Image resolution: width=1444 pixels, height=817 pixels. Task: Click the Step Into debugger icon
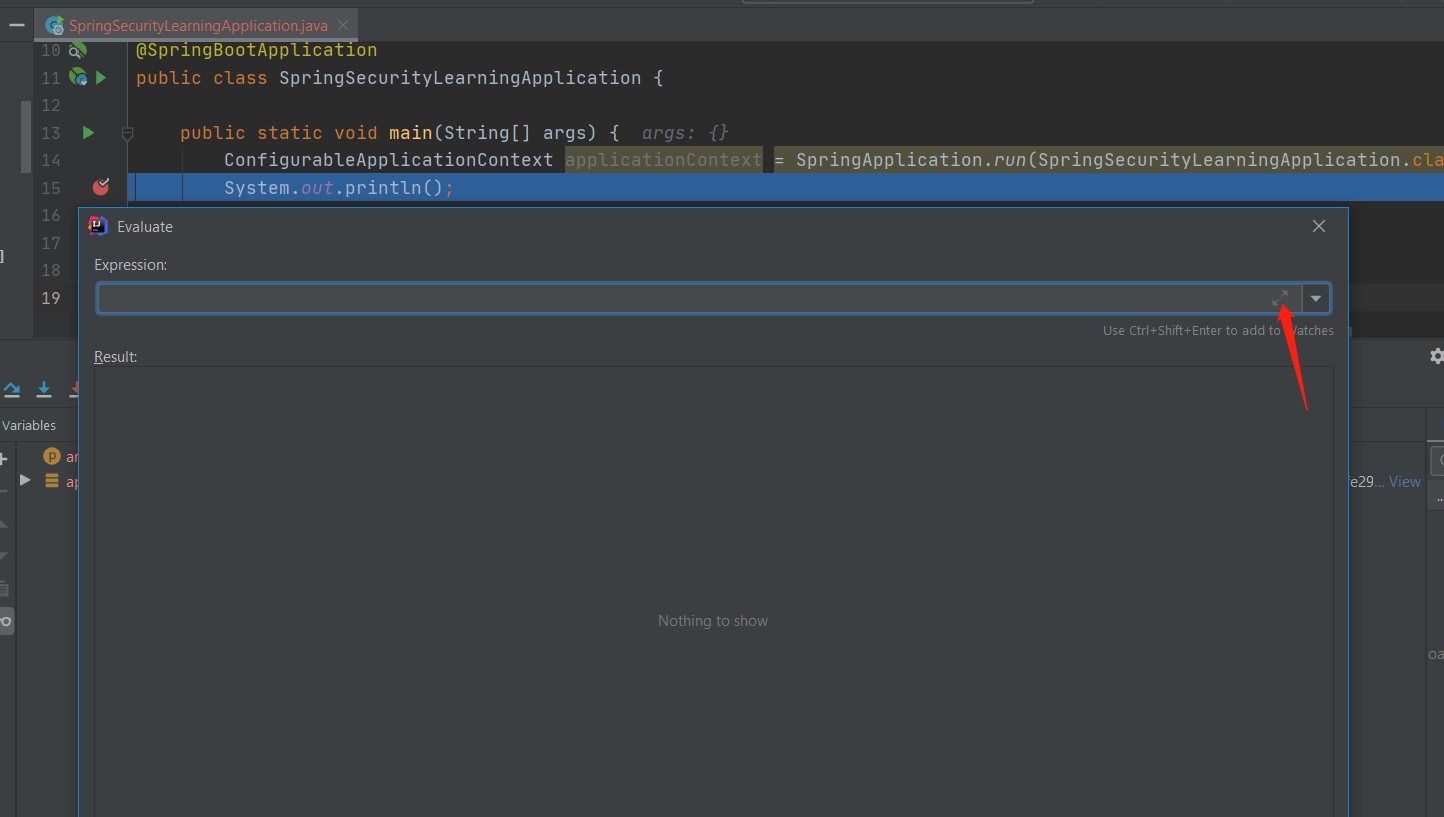[x=44, y=389]
